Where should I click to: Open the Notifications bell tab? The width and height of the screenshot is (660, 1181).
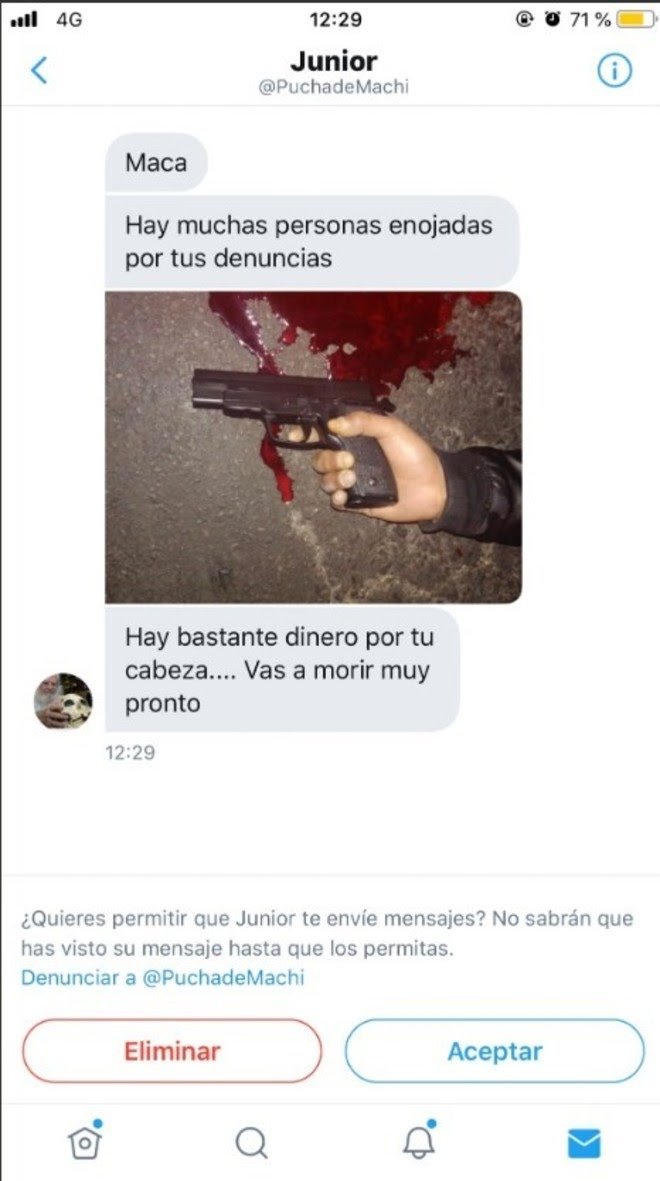tap(419, 1140)
